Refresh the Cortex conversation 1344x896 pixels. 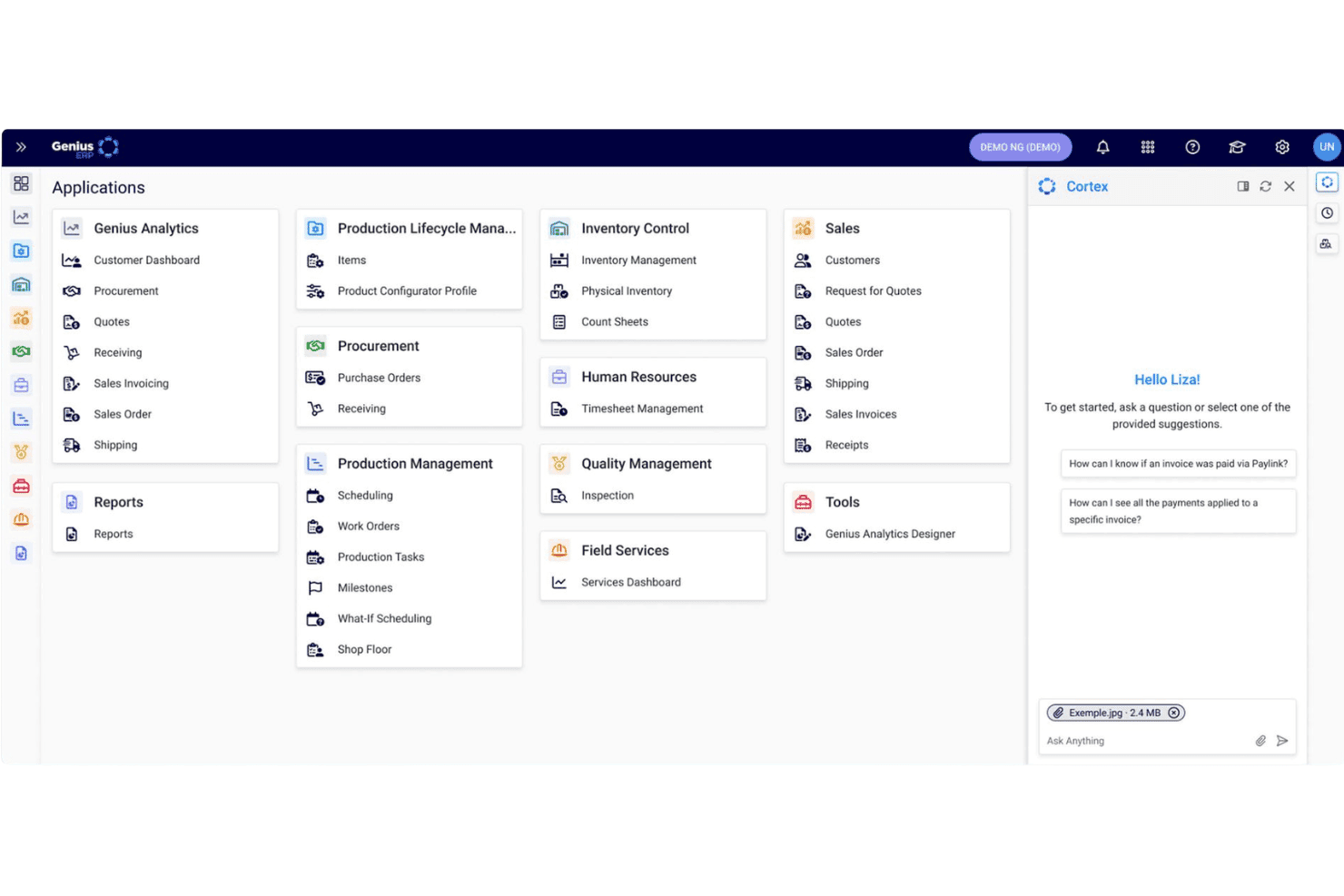click(x=1265, y=186)
